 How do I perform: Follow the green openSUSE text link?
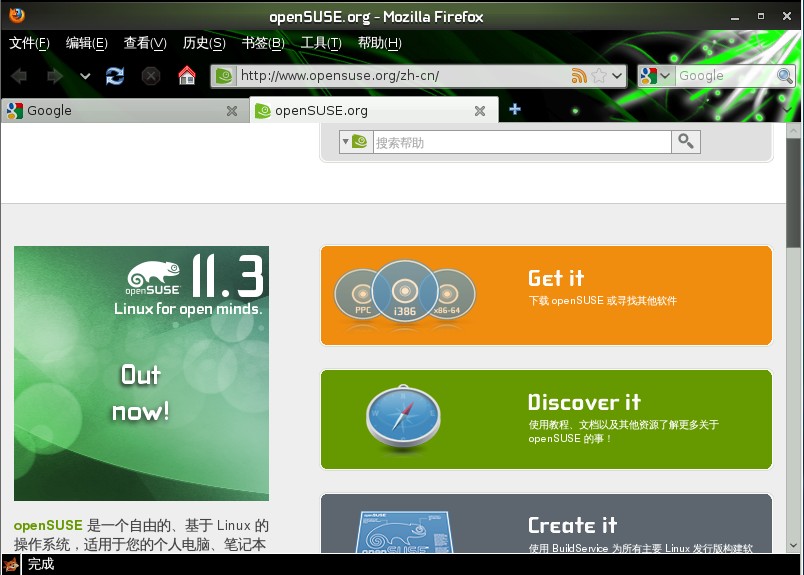pyautogui.click(x=48, y=525)
